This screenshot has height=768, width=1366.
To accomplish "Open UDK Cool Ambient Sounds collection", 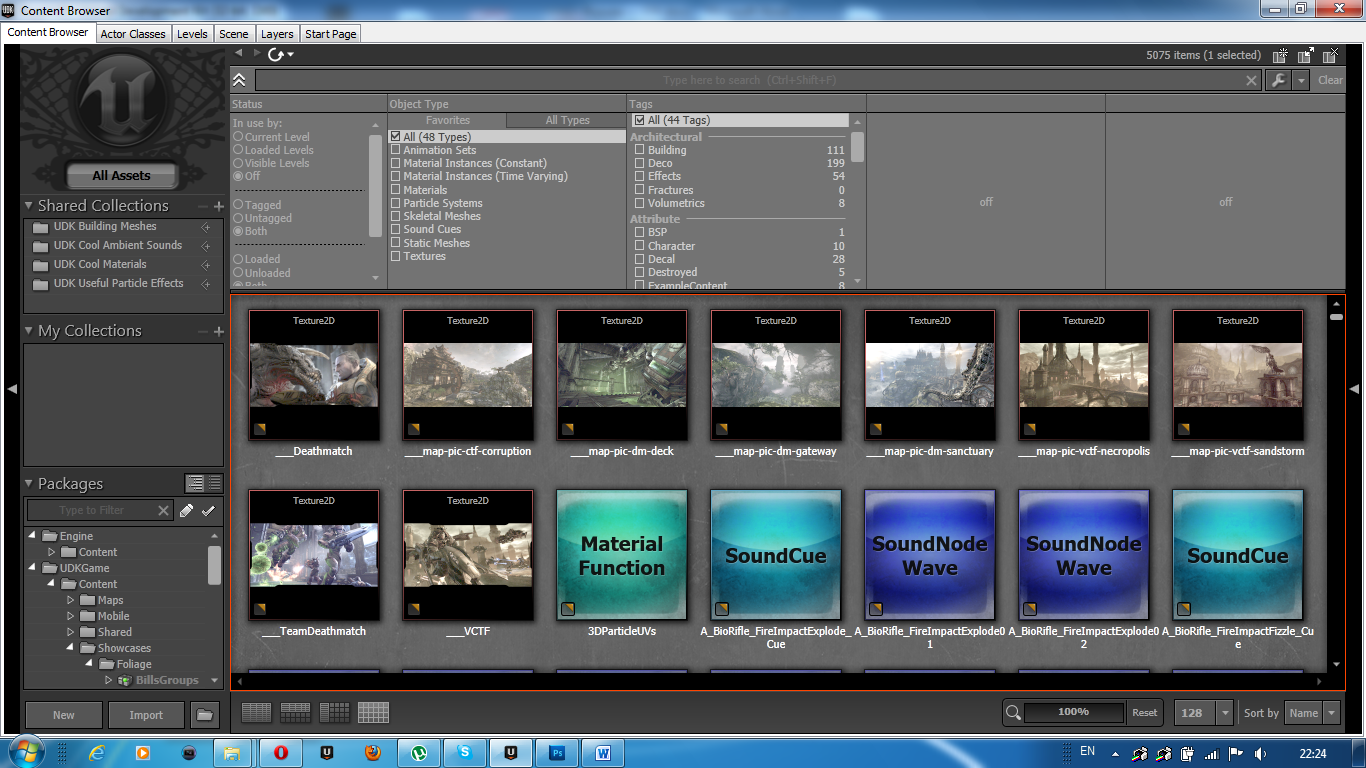I will (x=118, y=246).
